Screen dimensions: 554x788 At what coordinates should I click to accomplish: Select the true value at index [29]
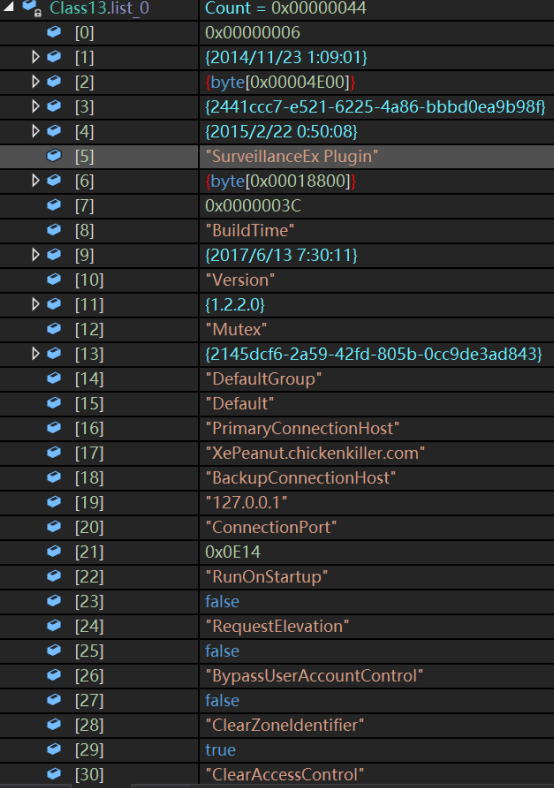[x=220, y=750]
